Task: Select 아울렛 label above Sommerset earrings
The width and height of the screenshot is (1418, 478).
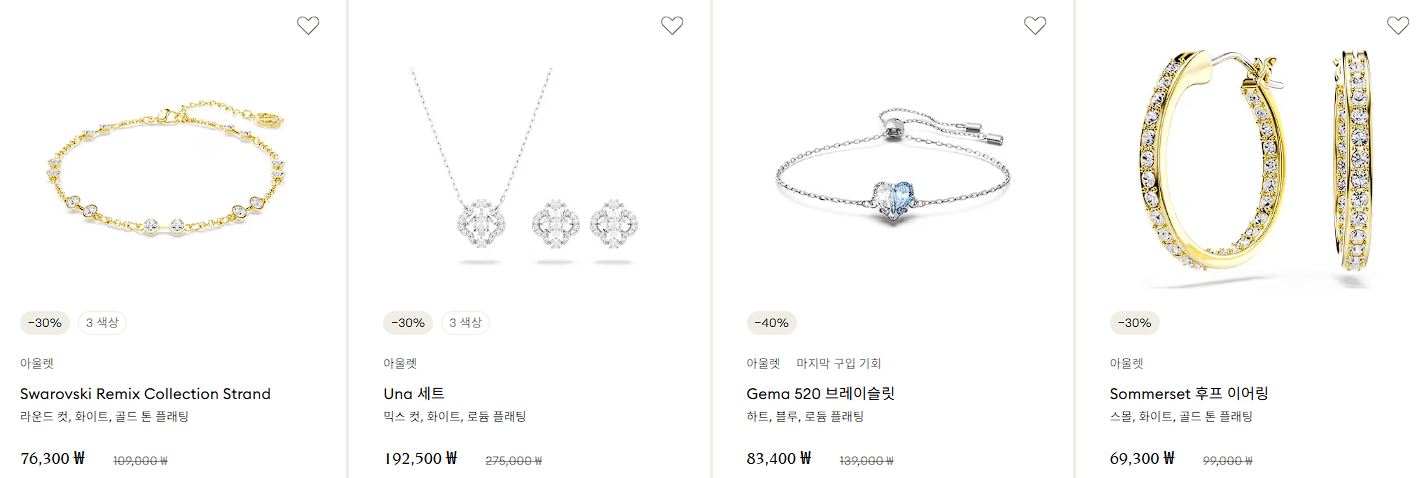Action: click(1127, 364)
